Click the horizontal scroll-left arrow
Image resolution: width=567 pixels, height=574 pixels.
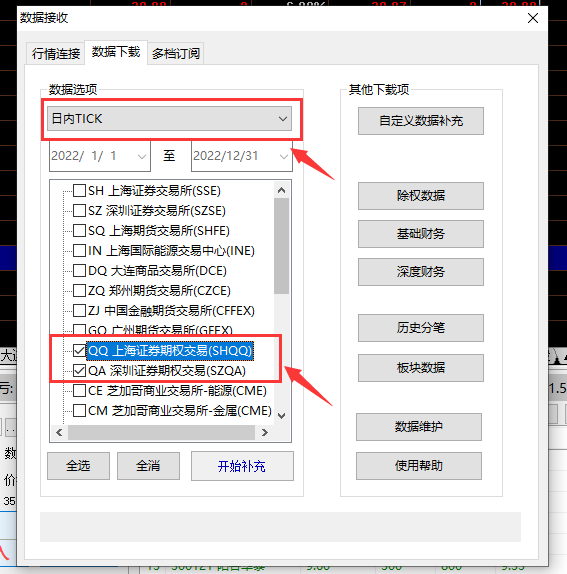point(59,433)
